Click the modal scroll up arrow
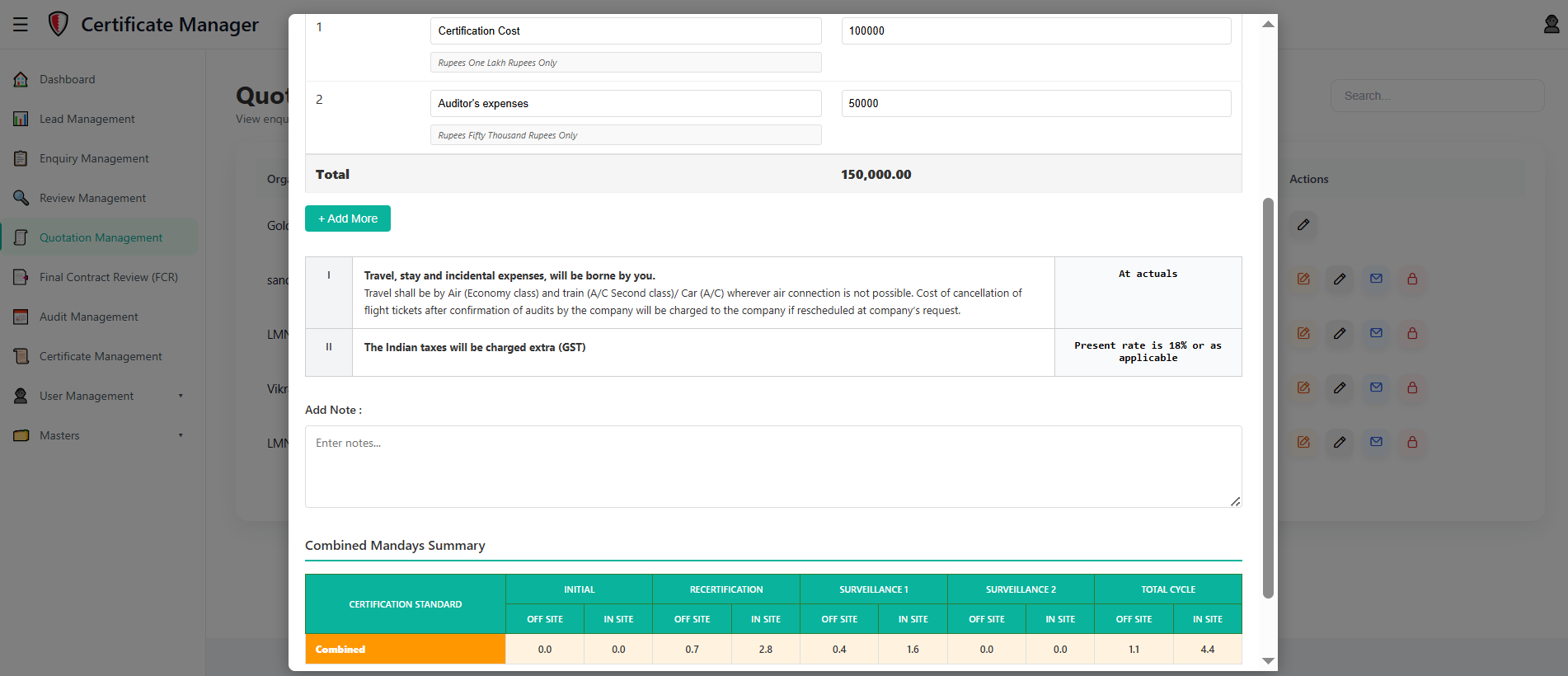1568x676 pixels. point(1268,25)
